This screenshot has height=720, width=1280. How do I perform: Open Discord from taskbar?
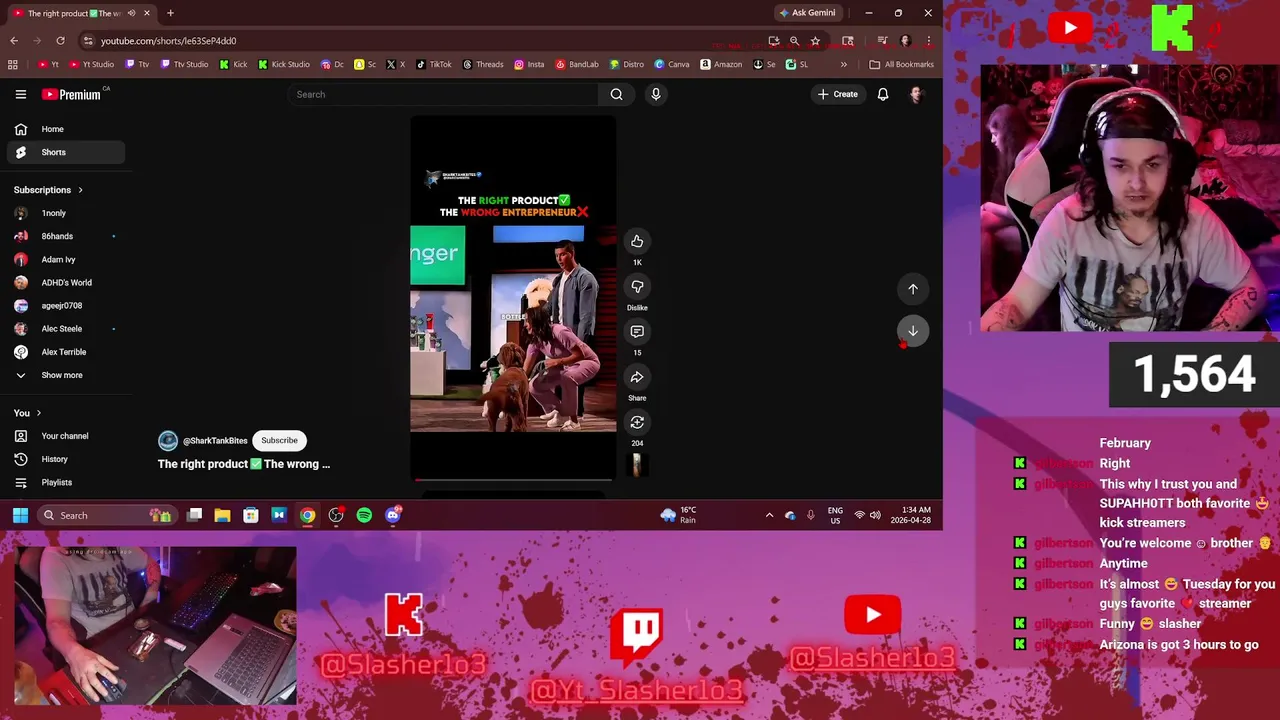tap(393, 515)
